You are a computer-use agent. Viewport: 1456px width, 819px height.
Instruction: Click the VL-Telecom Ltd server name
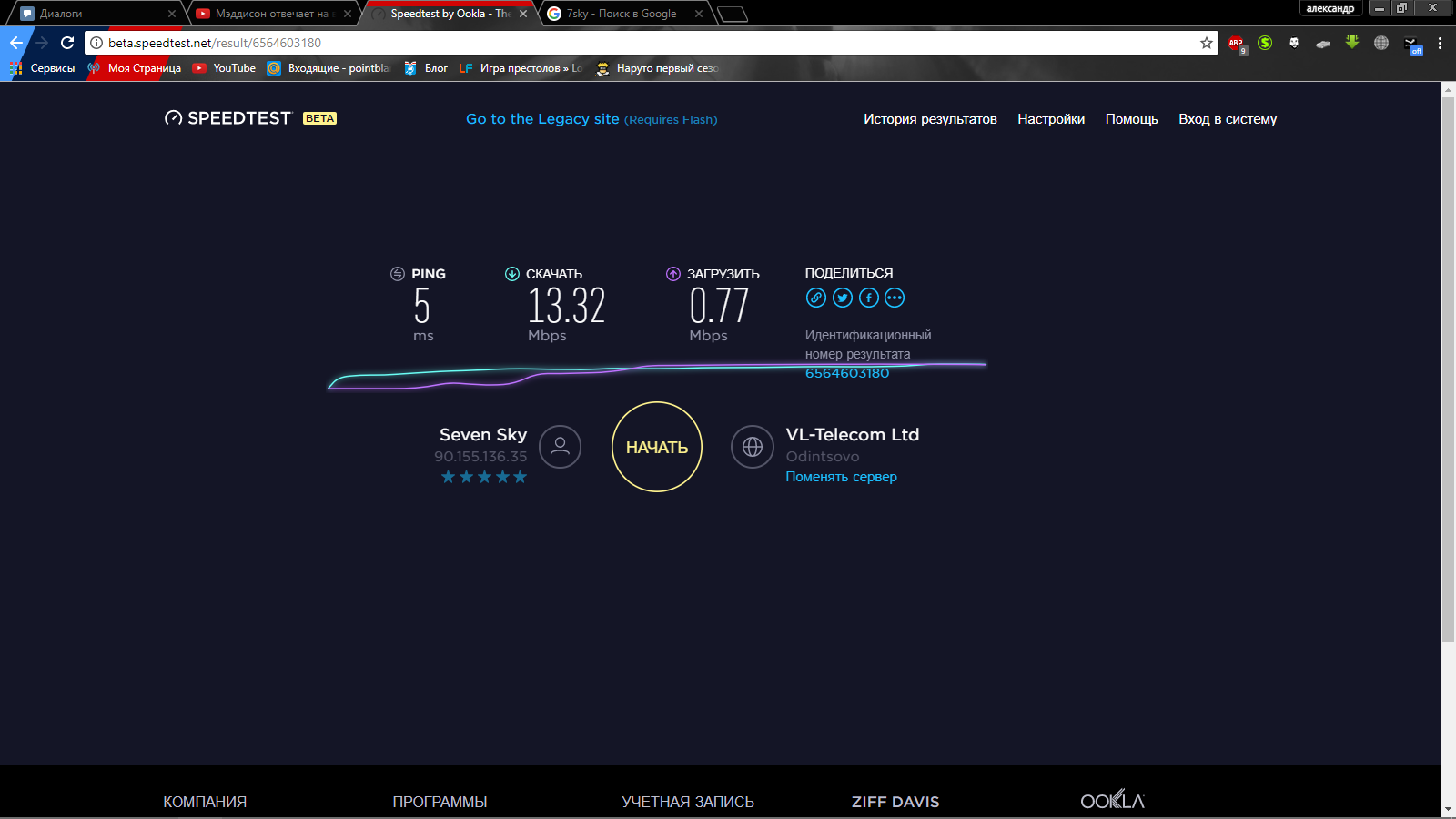[x=853, y=434]
